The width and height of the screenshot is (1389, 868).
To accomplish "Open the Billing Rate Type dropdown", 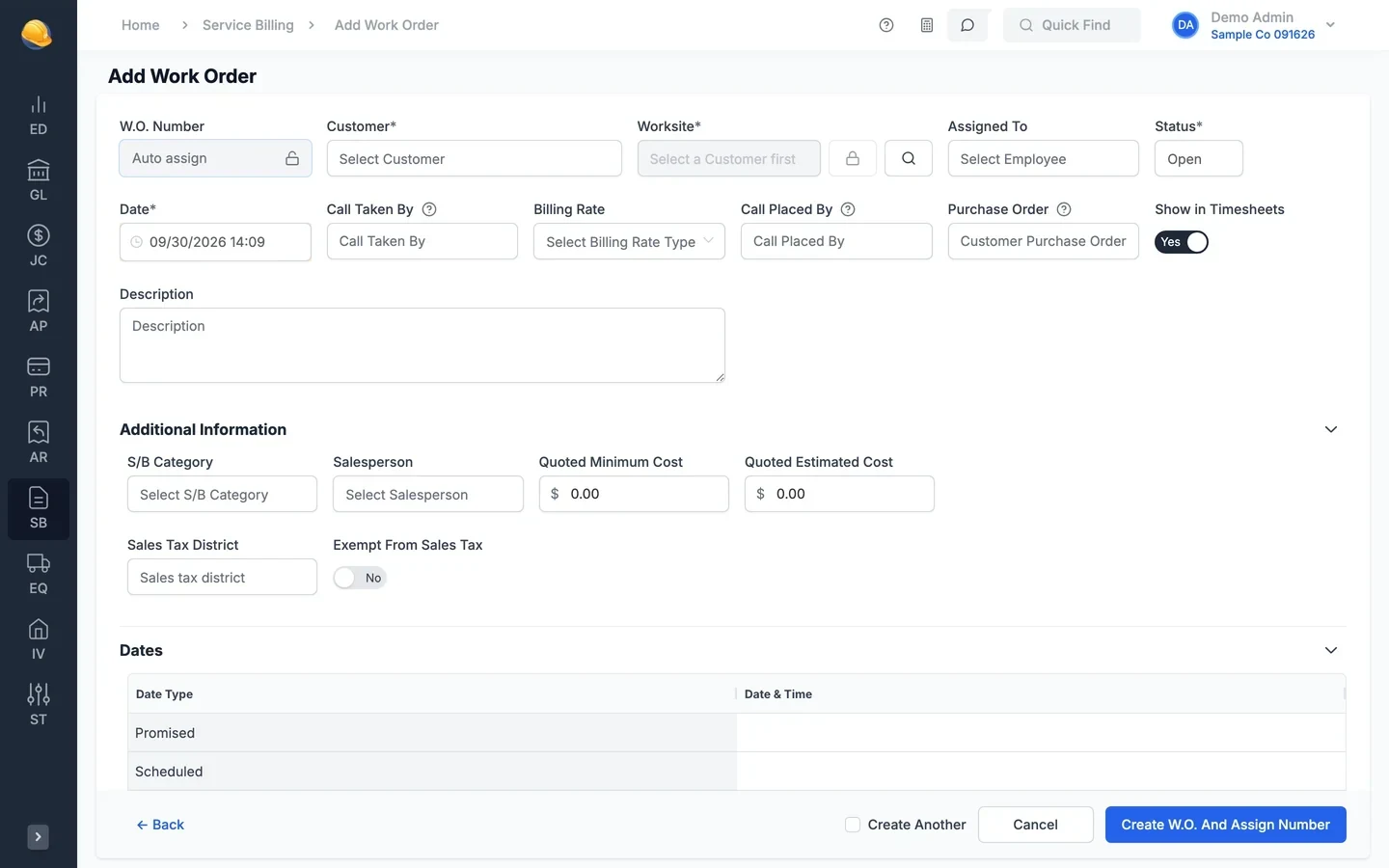I will coord(629,241).
